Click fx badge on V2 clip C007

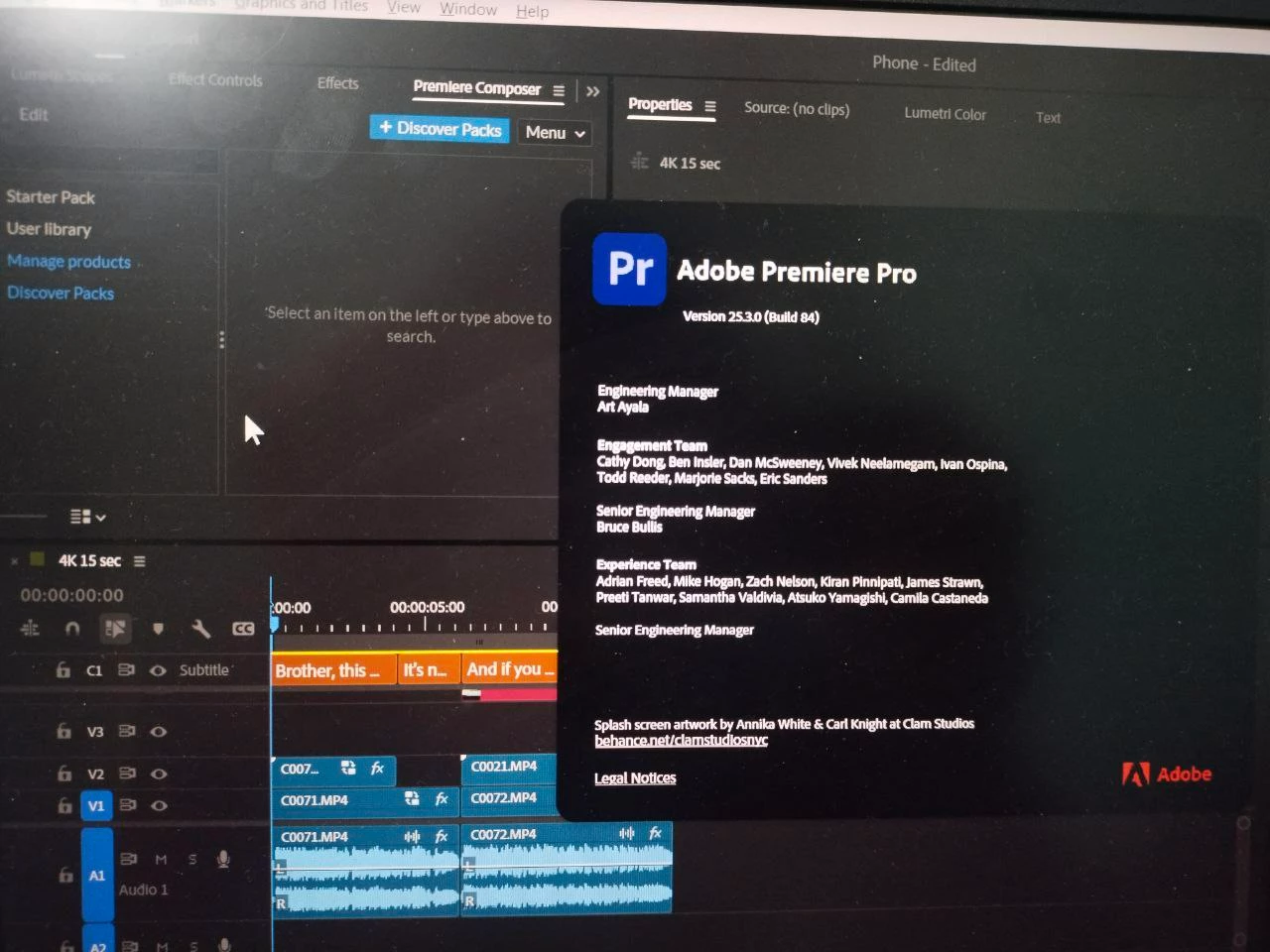377,769
